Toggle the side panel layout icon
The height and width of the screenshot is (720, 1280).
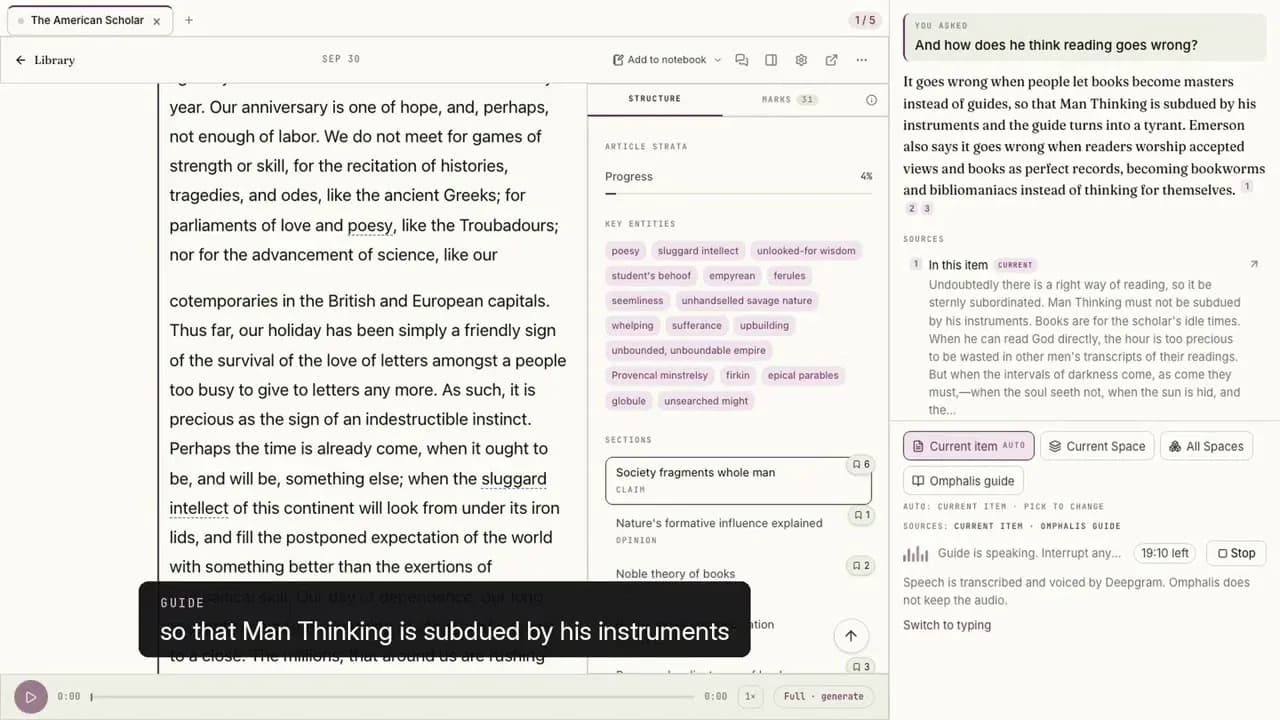771,60
